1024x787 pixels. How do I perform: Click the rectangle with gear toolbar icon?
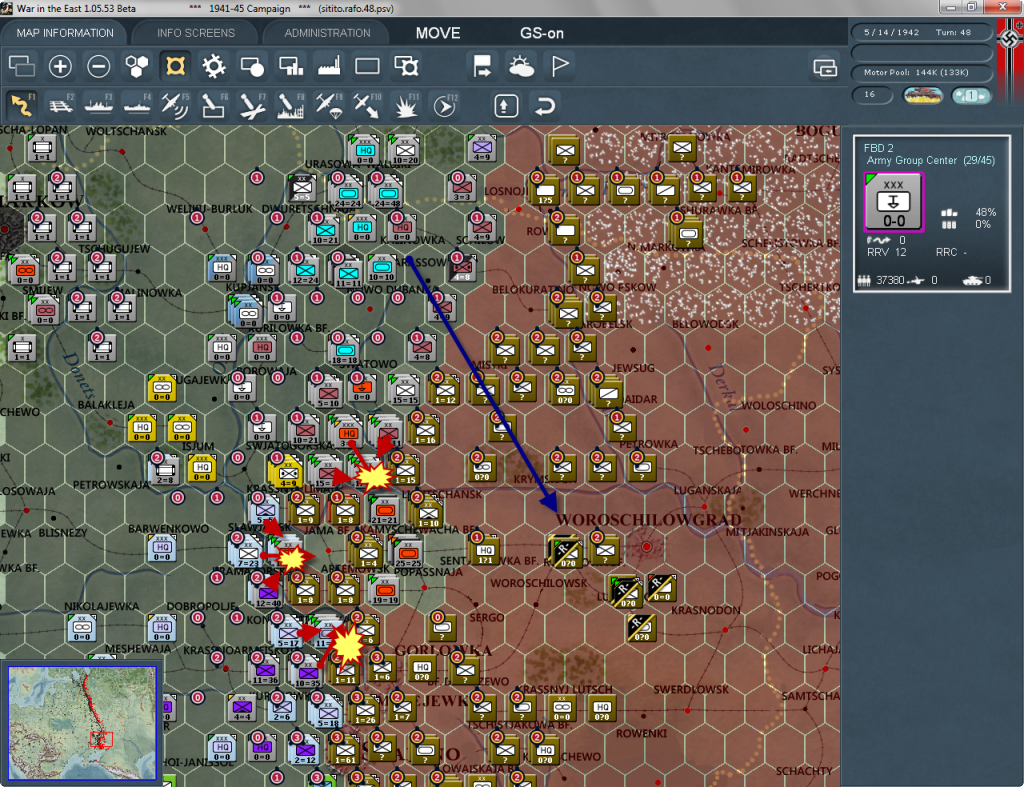(406, 66)
